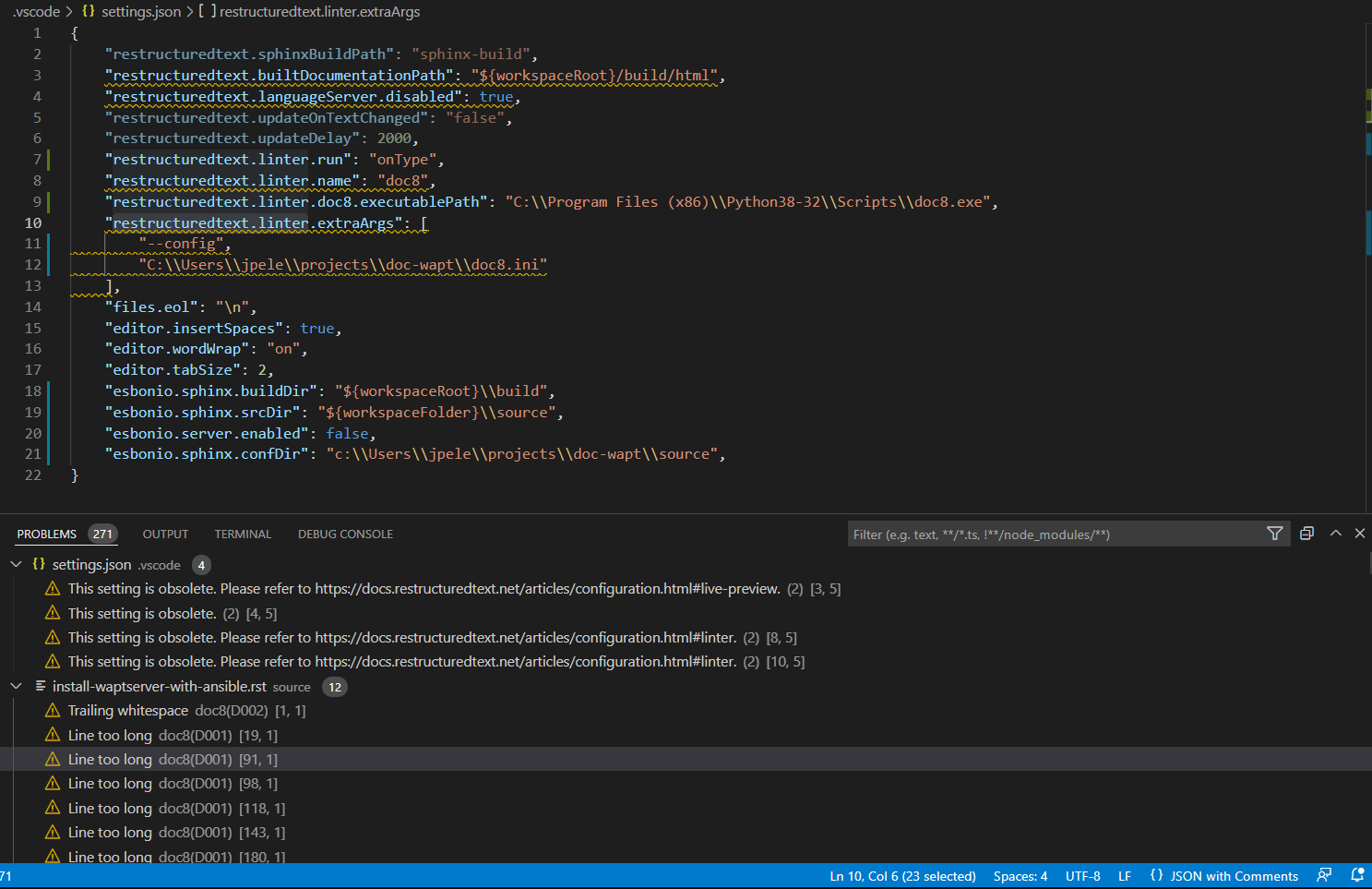Collapse the install-waptserver-with-ansible.rst group
The image size is (1372, 889).
coord(16,686)
